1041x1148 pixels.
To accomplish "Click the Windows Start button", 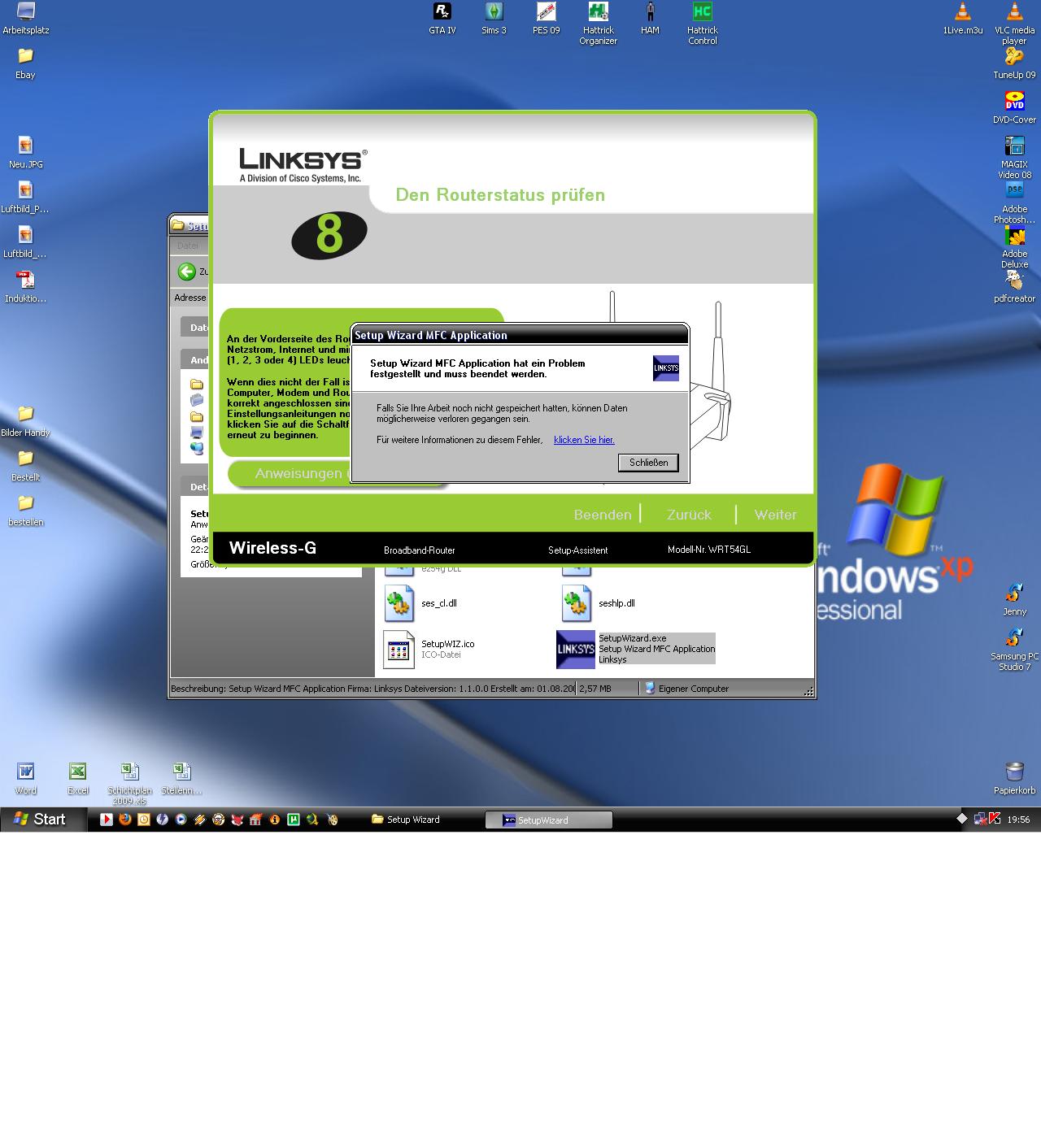I will click(42, 820).
